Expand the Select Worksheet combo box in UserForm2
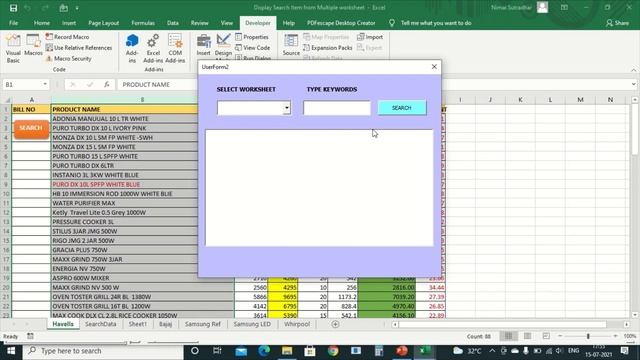The image size is (640, 360). [287, 108]
